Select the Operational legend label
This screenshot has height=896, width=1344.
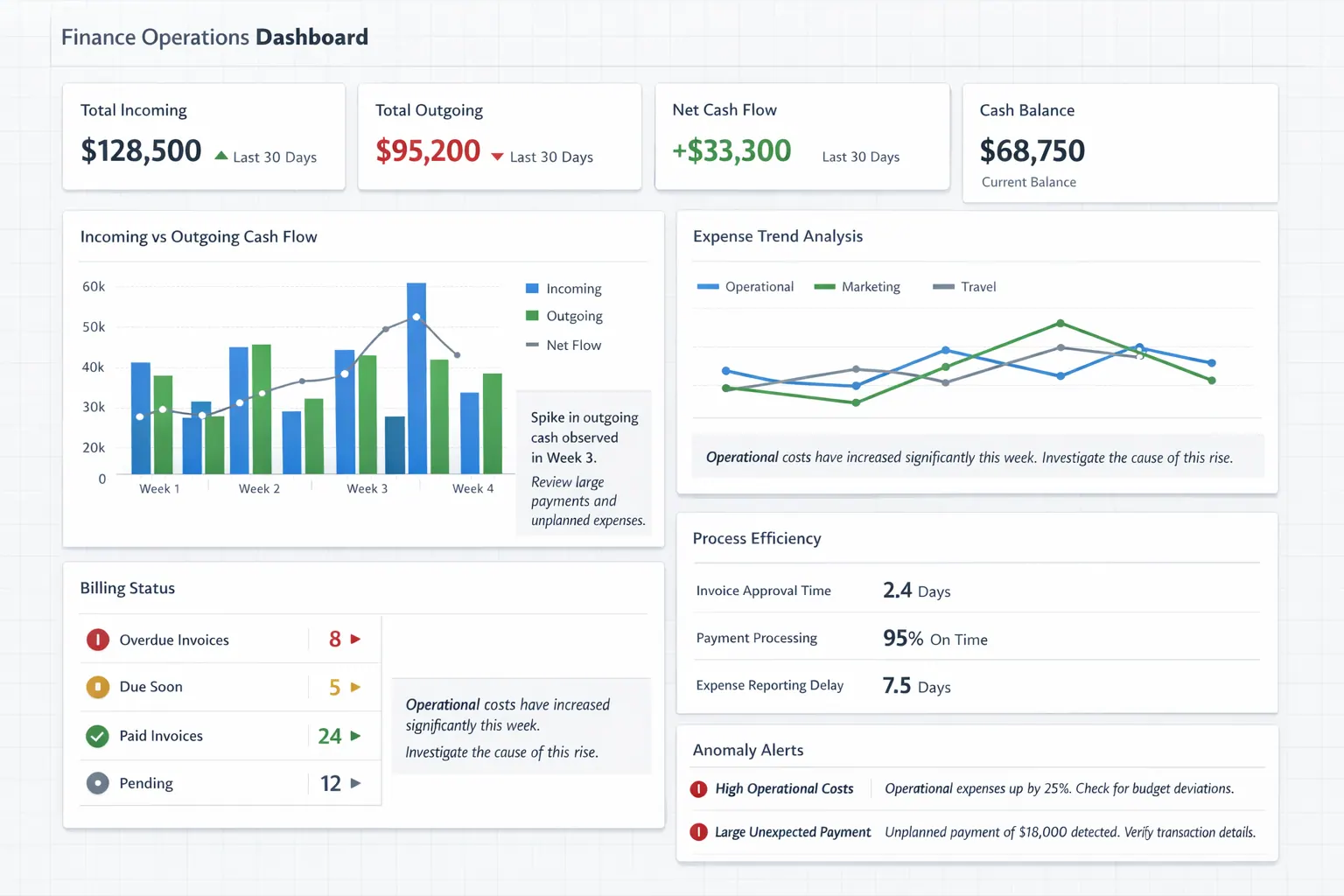pos(758,286)
